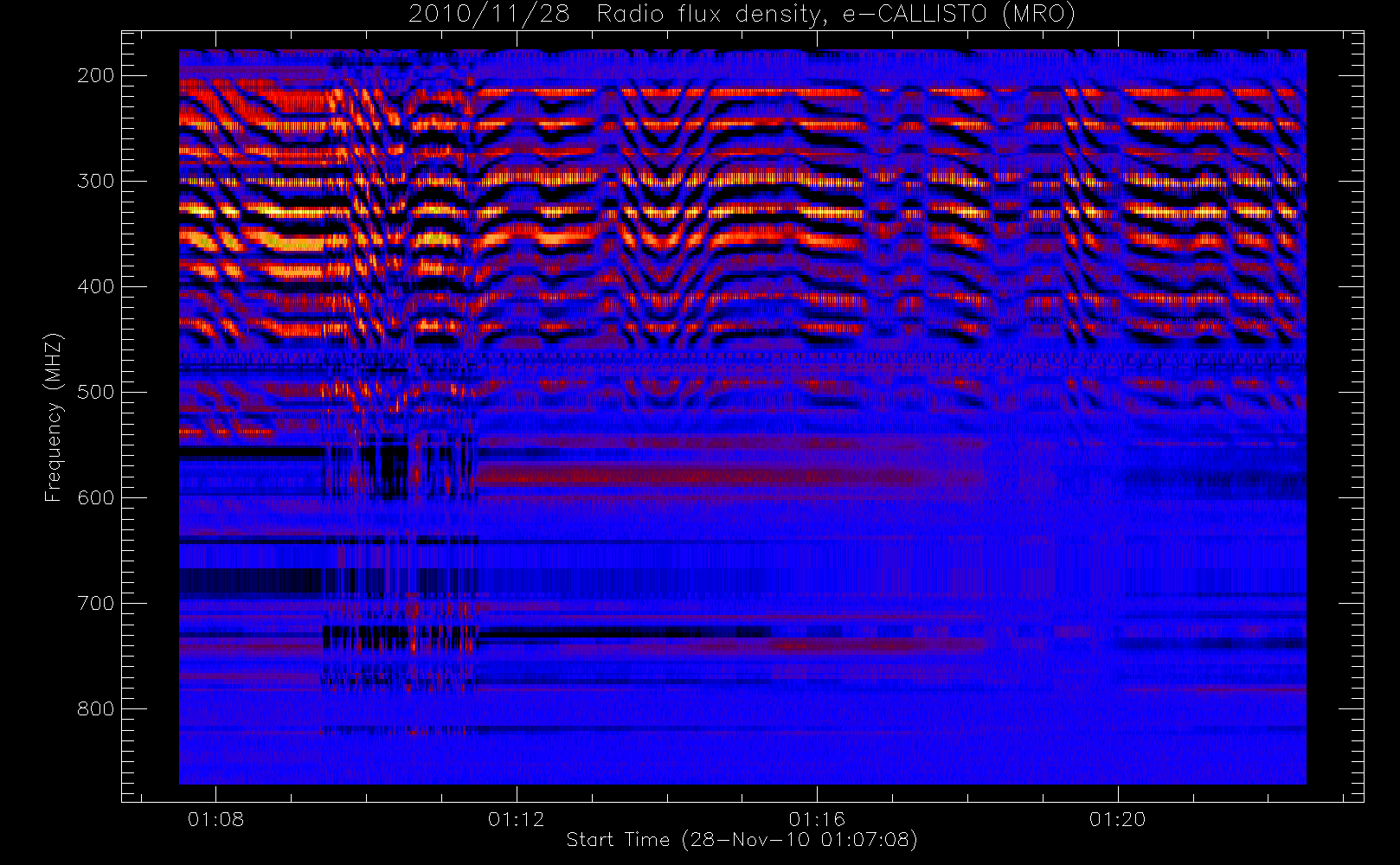The height and width of the screenshot is (865, 1400).
Task: Click the 300 frequency tick label
Action: tap(95, 181)
